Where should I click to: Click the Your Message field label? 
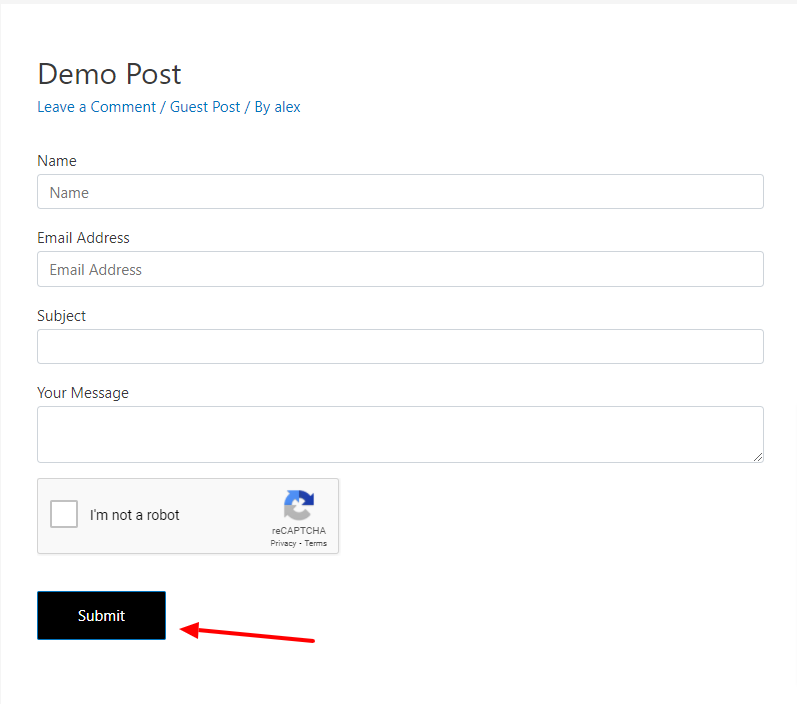pyautogui.click(x=83, y=393)
